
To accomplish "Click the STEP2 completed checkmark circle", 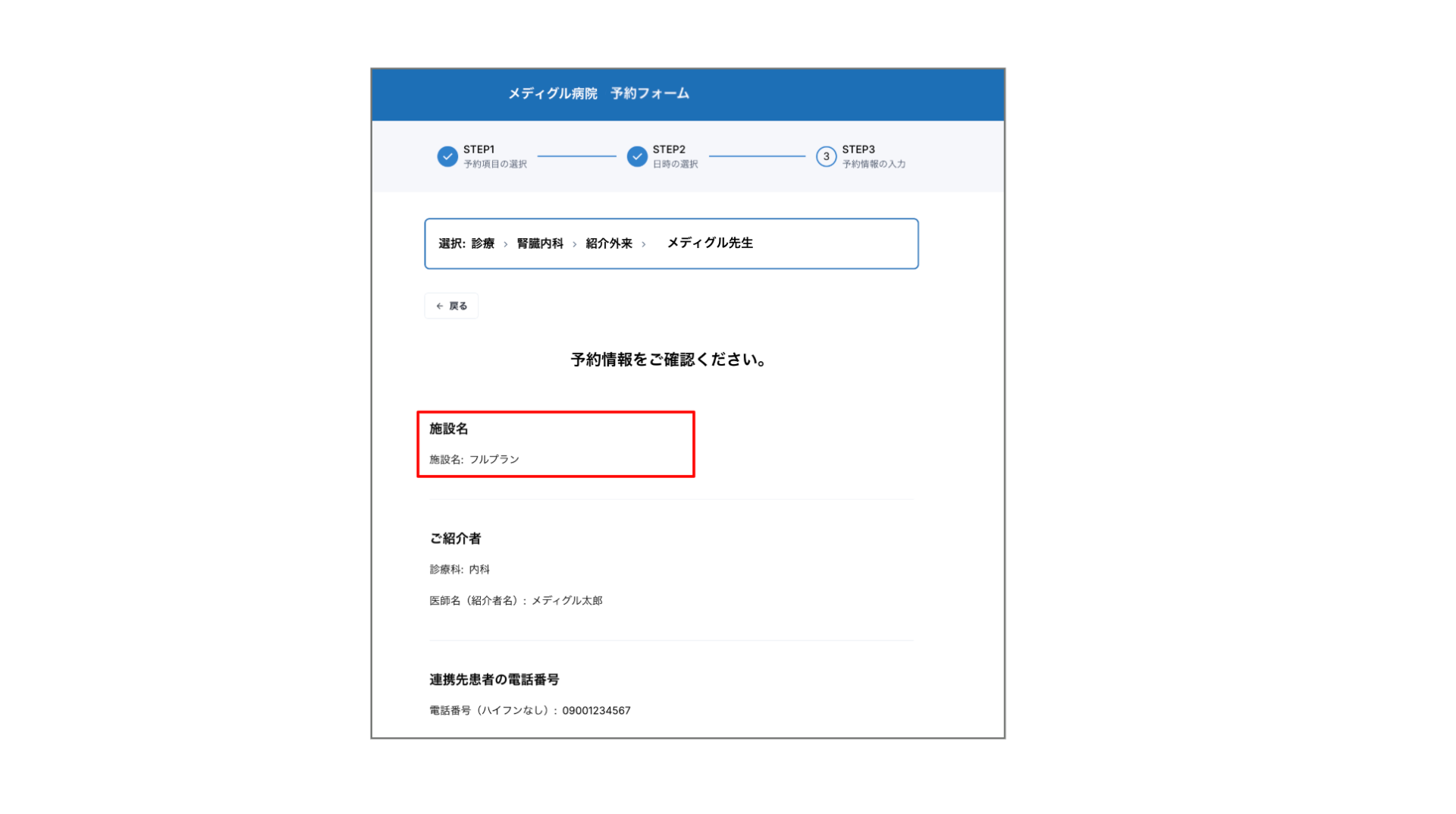I will [637, 156].
